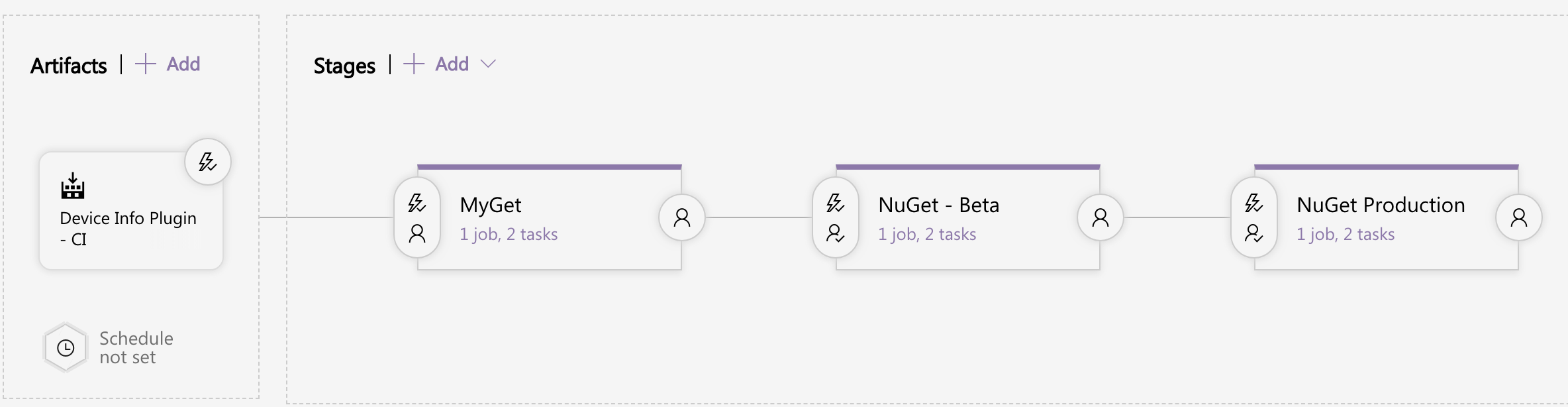The height and width of the screenshot is (407, 1568).
Task: Open MyGet post-deployment conditions
Action: pyautogui.click(x=681, y=217)
